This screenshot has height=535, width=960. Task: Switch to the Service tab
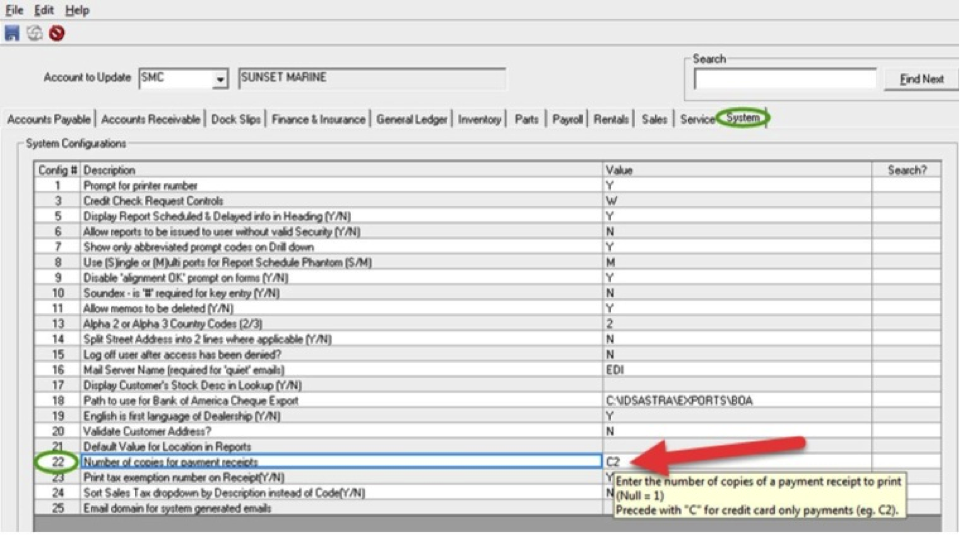(697, 119)
